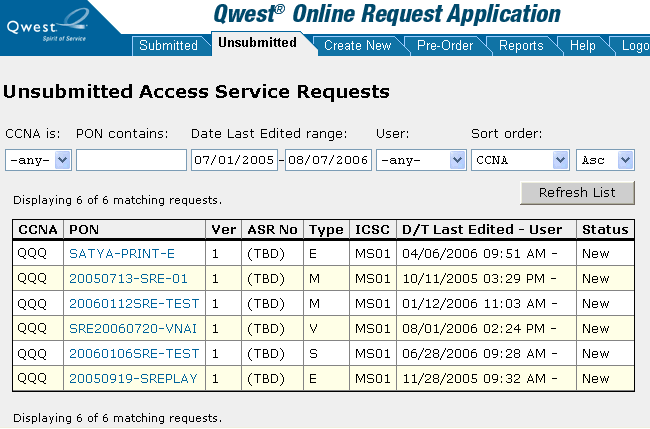Click the Unsubmitted Access Service Requests heading
This screenshot has height=429, width=650.
coord(196,92)
